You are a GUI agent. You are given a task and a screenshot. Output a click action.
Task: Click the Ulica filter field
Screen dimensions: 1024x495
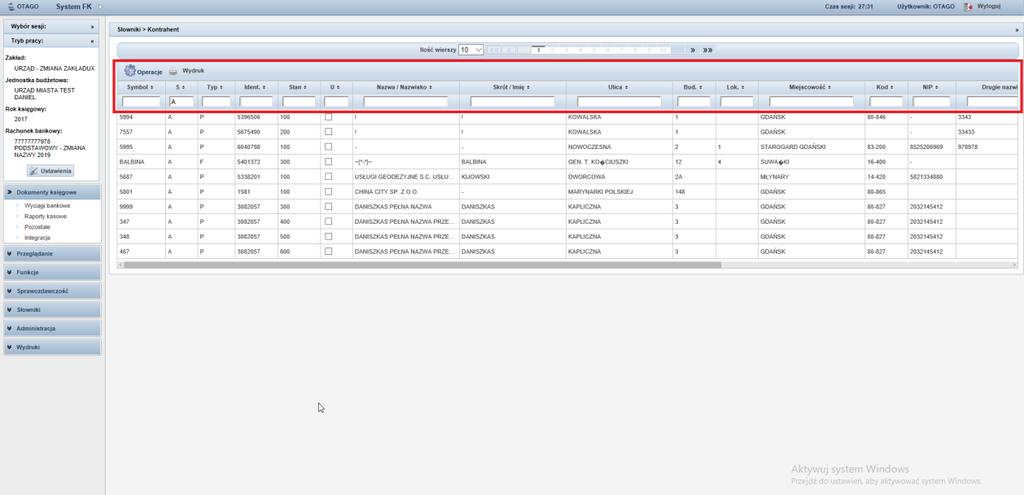(619, 102)
